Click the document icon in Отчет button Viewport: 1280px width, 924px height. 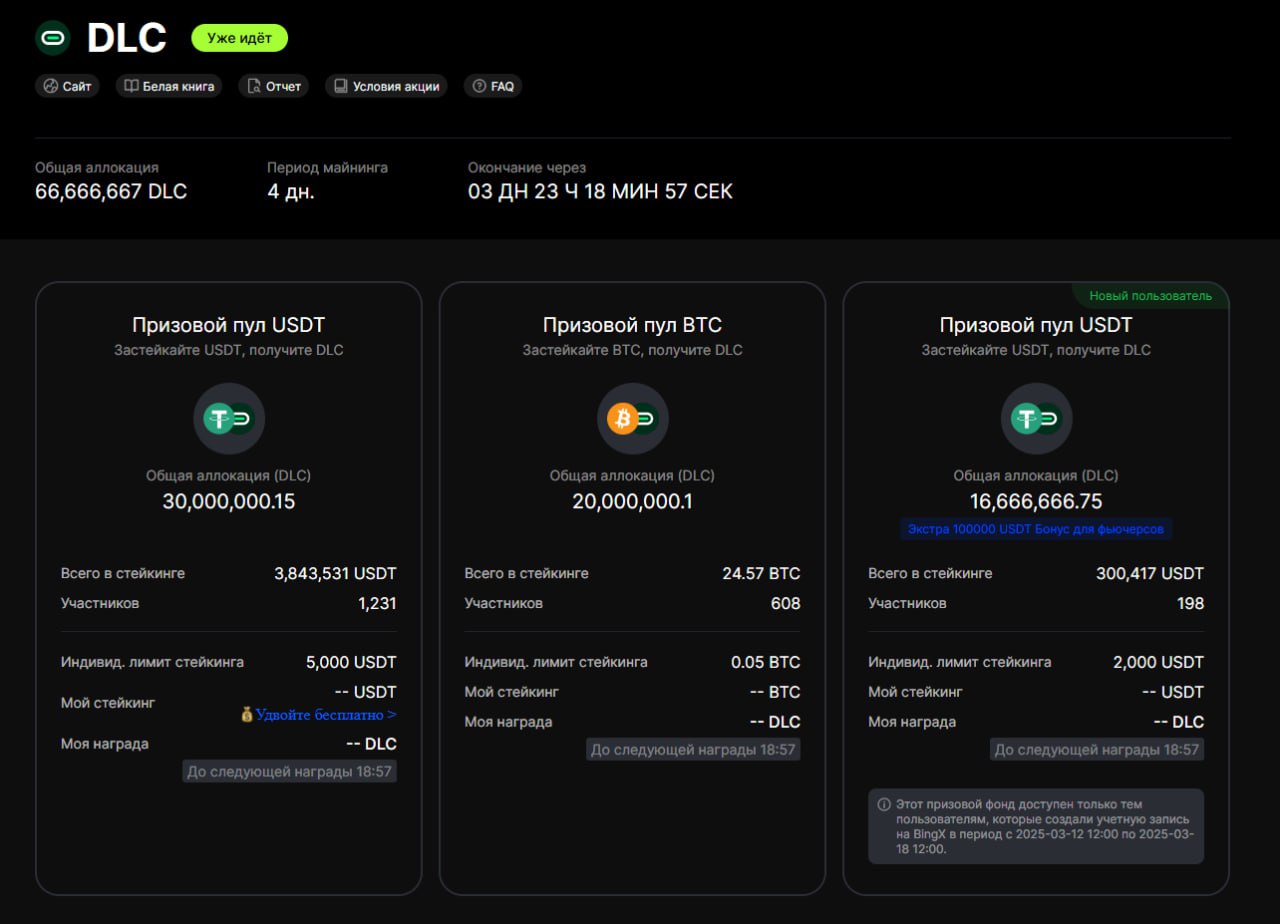point(254,86)
